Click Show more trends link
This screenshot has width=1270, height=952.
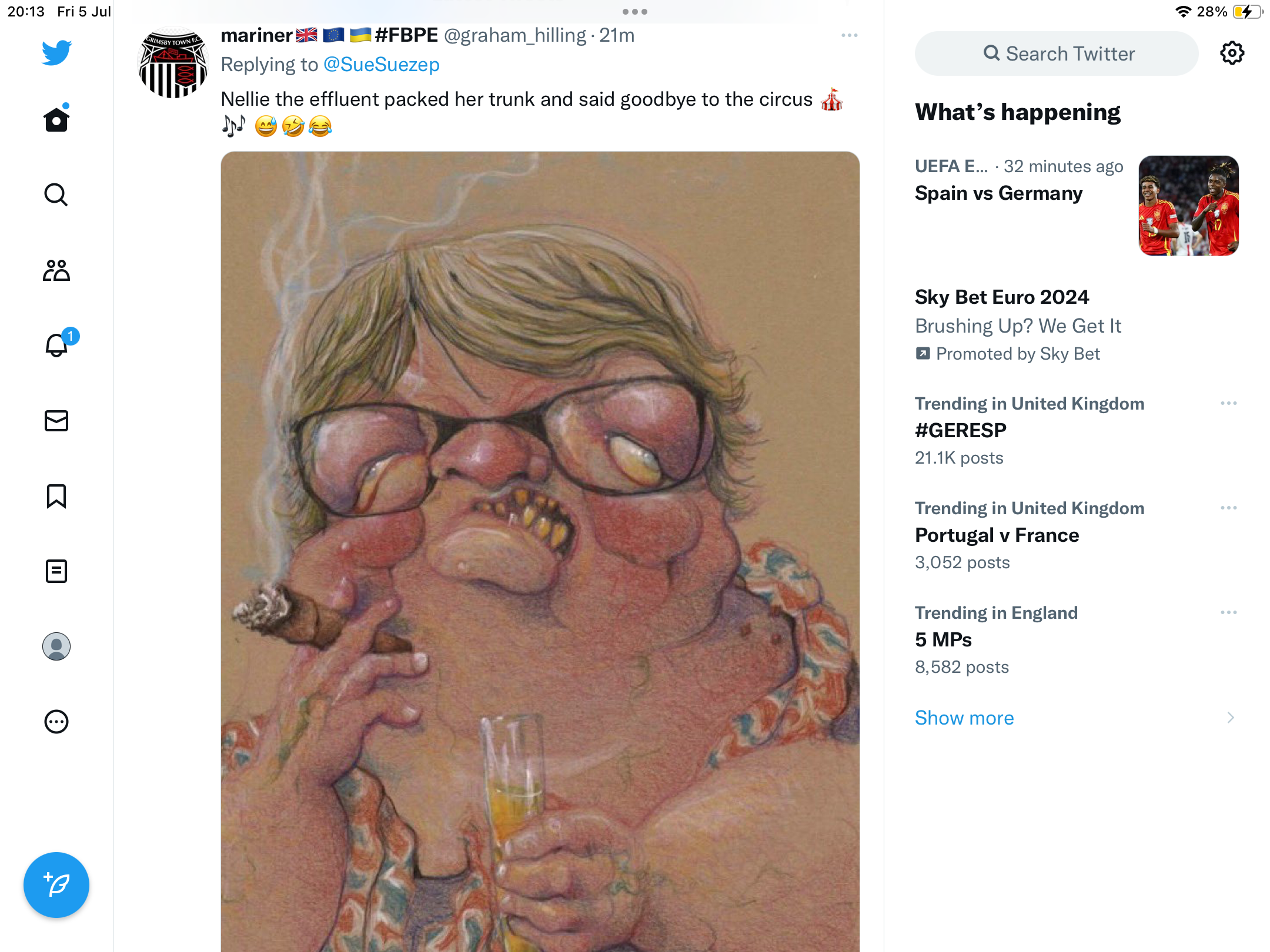pyautogui.click(x=964, y=718)
